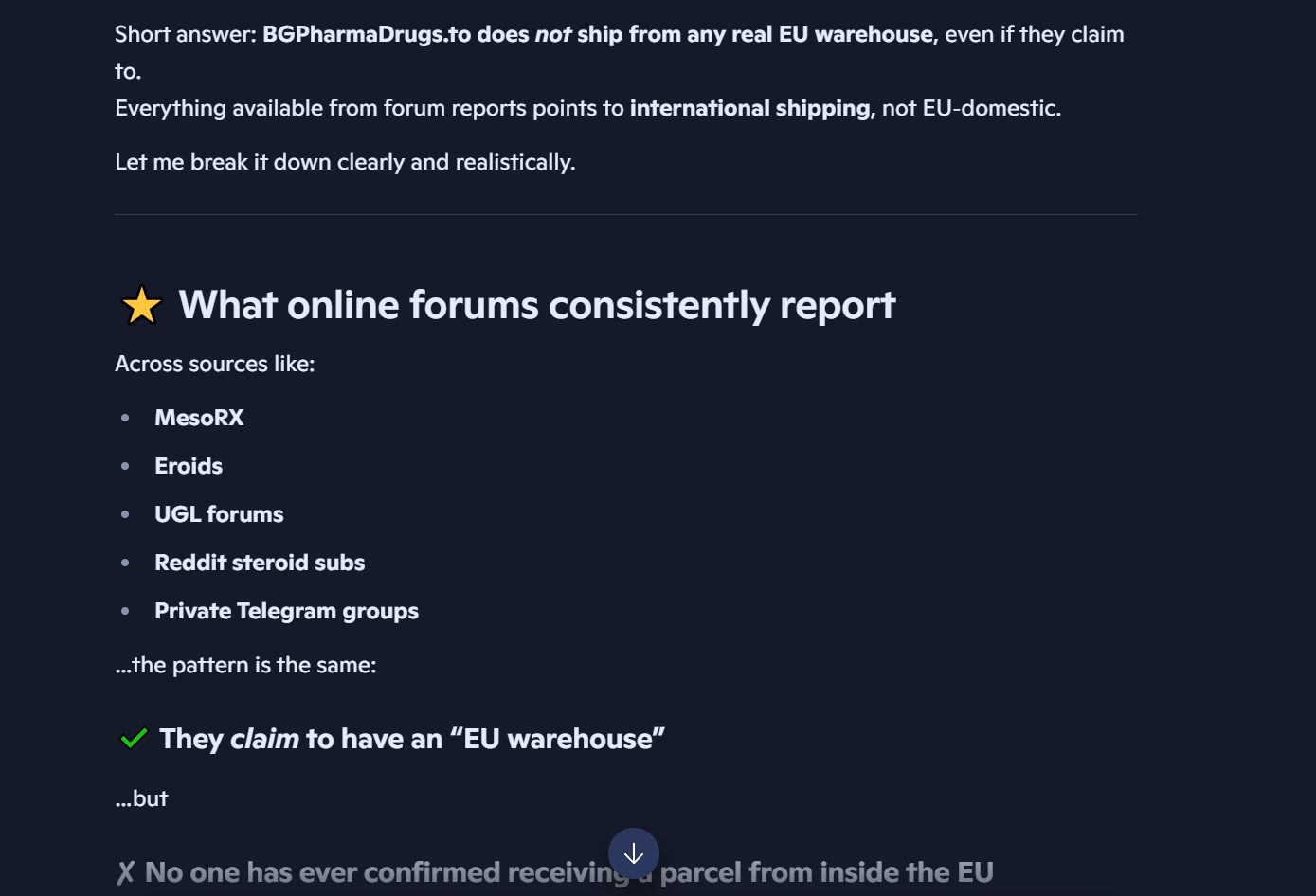Click the bullet dot beside UGL forums

(125, 514)
